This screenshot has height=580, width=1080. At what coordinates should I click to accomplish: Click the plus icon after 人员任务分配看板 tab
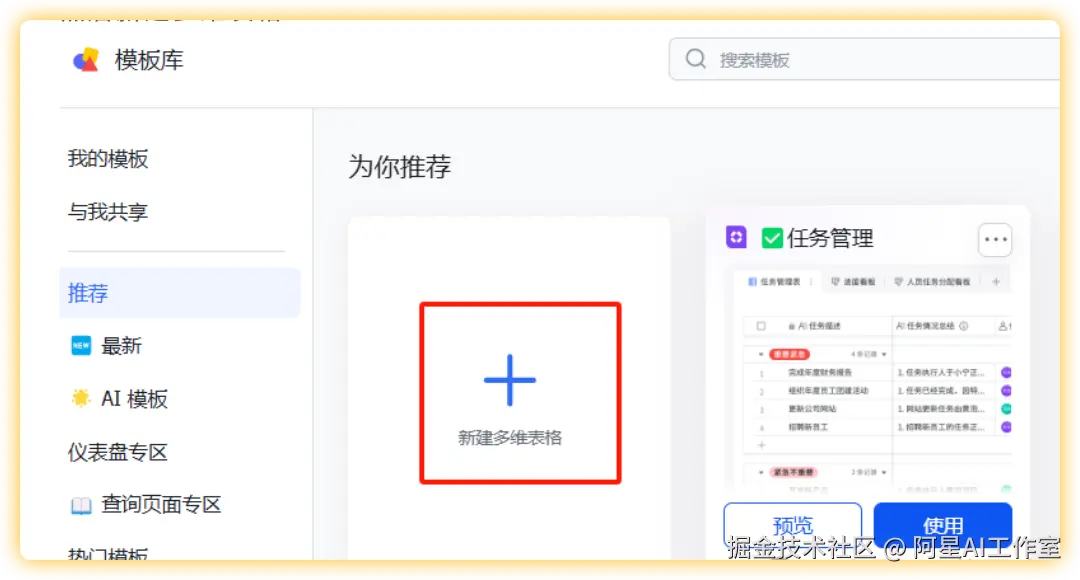click(996, 282)
